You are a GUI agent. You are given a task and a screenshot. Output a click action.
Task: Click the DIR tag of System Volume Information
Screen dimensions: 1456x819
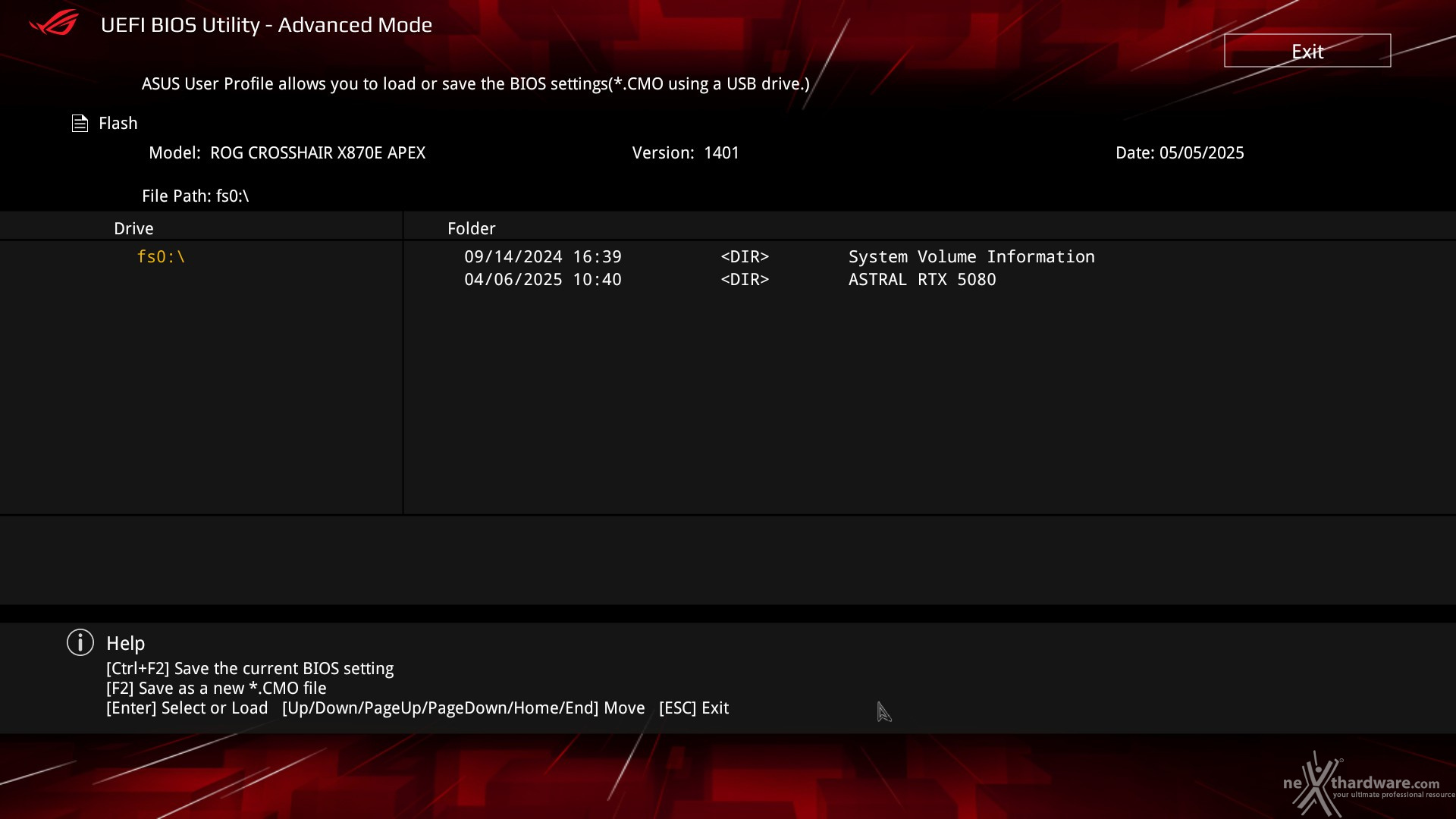(x=745, y=257)
